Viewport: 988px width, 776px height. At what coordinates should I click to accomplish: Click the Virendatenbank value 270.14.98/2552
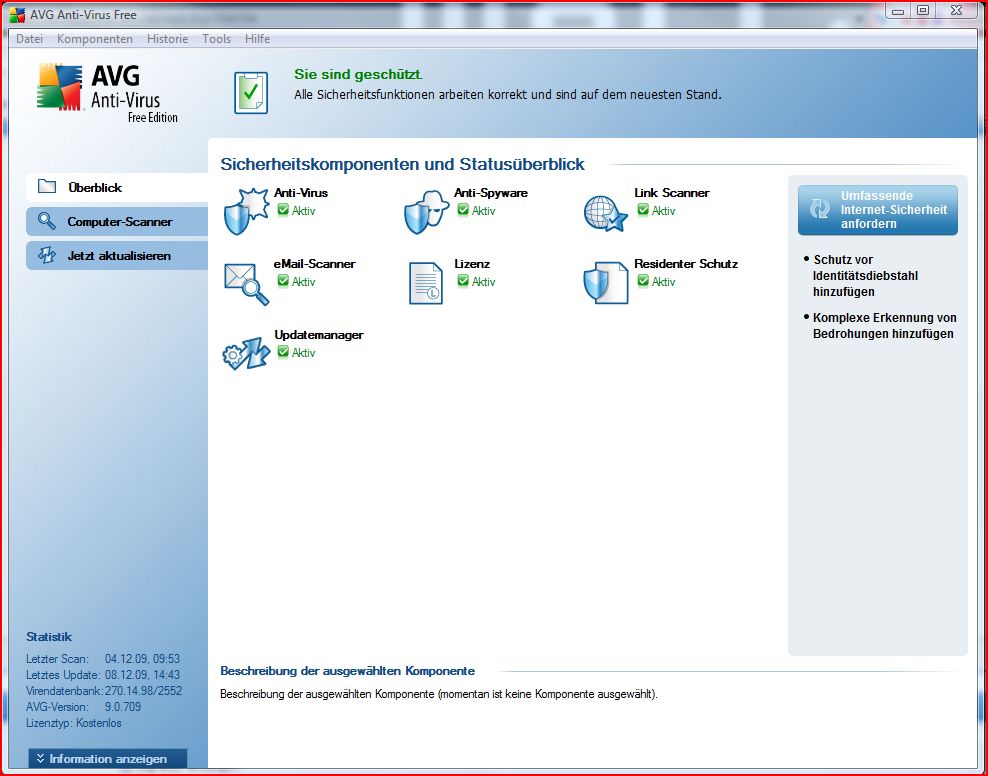point(143,691)
